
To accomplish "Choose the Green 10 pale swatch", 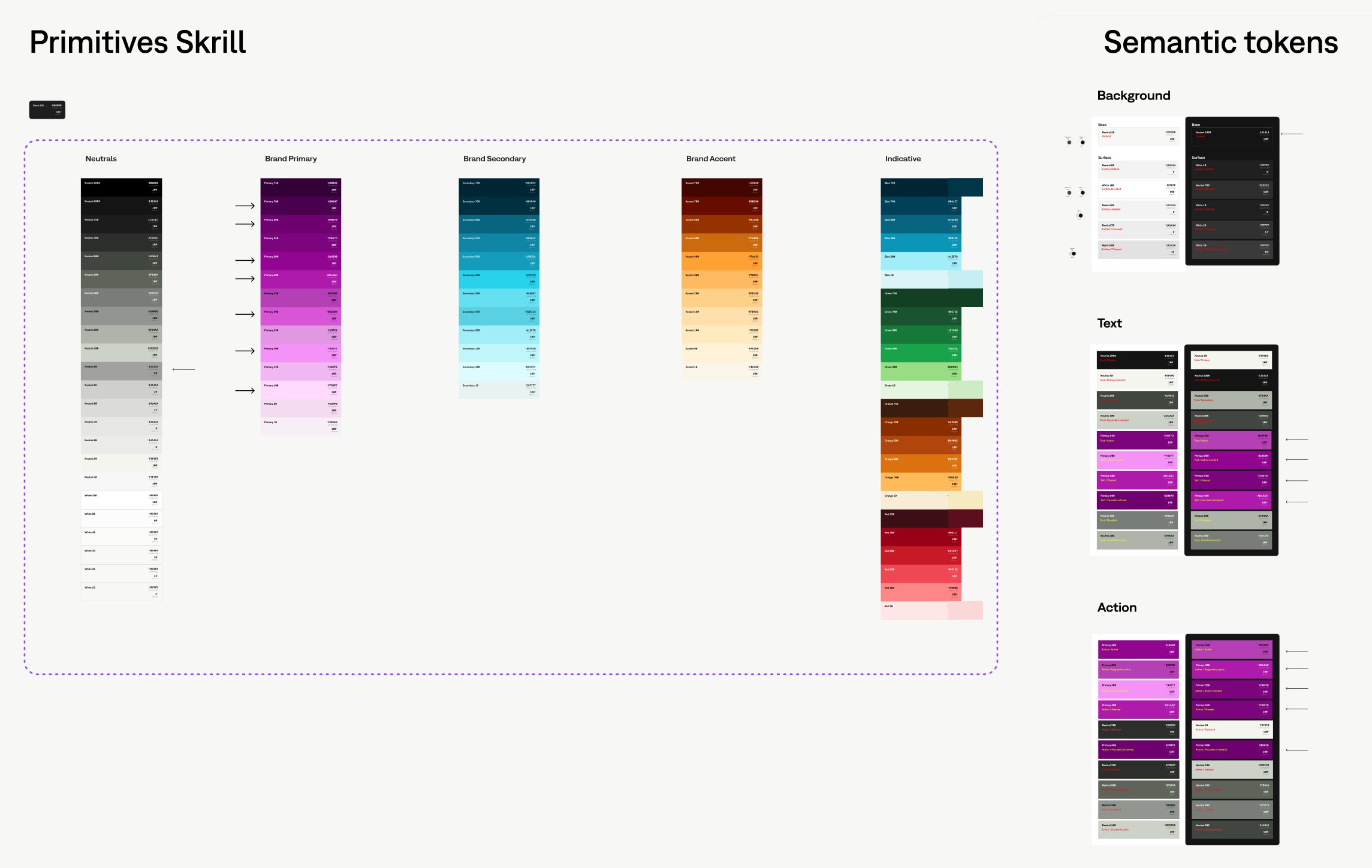I will pos(931,389).
